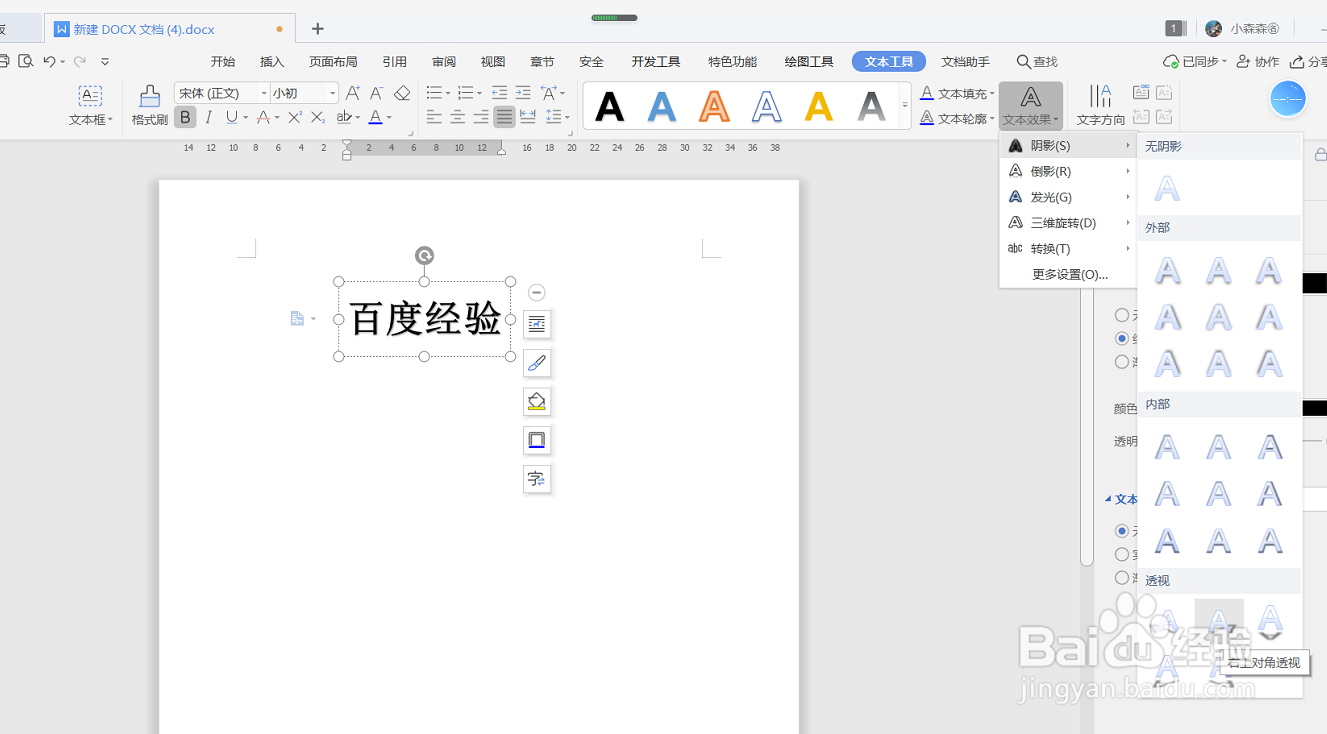1327x734 pixels.
Task: Choose the yellow filled A text style
Action: tap(819, 106)
